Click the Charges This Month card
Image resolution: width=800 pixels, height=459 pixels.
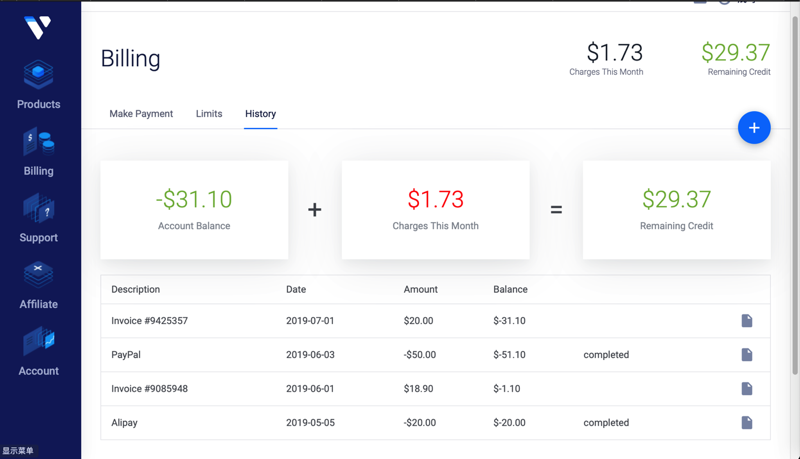[435, 210]
